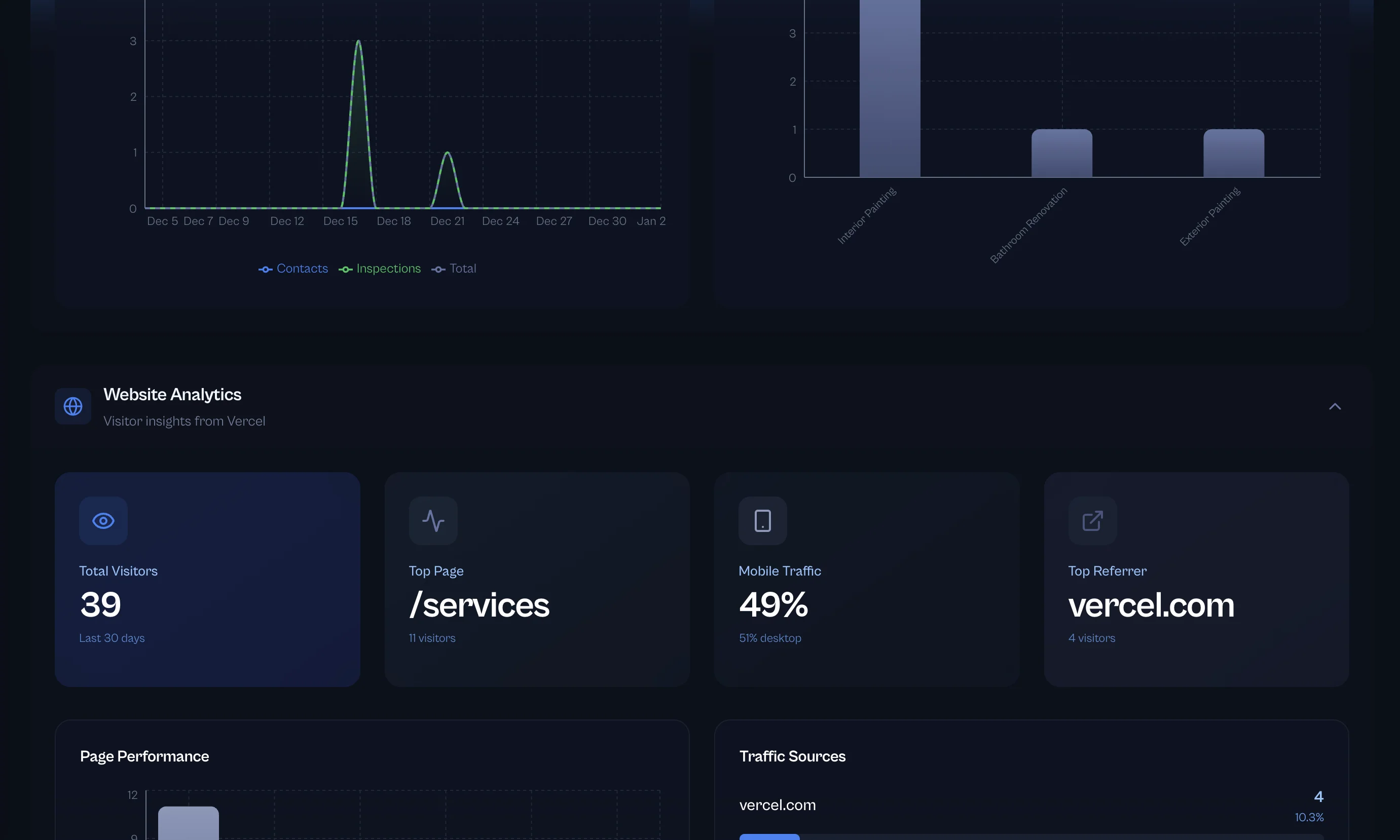Click the activity pulse icon on Top Page card
This screenshot has width=1400, height=840.
[433, 521]
